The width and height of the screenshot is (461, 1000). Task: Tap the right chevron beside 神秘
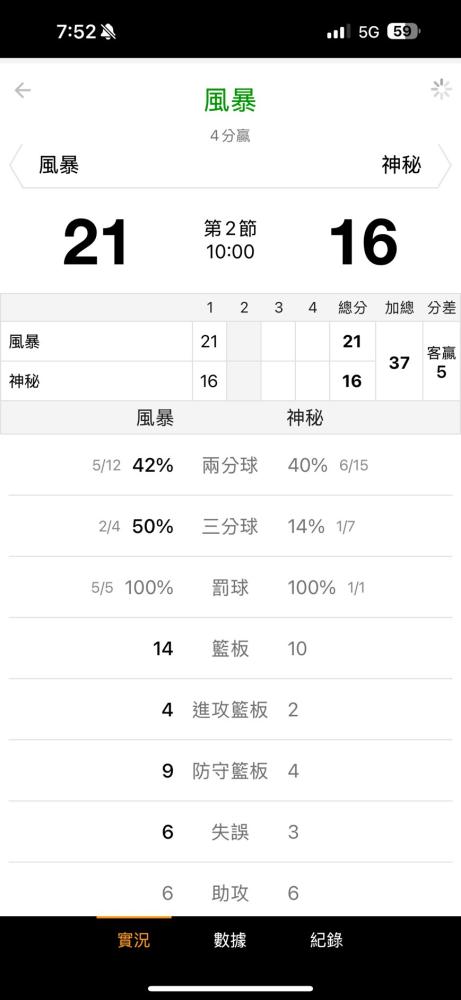tap(444, 166)
